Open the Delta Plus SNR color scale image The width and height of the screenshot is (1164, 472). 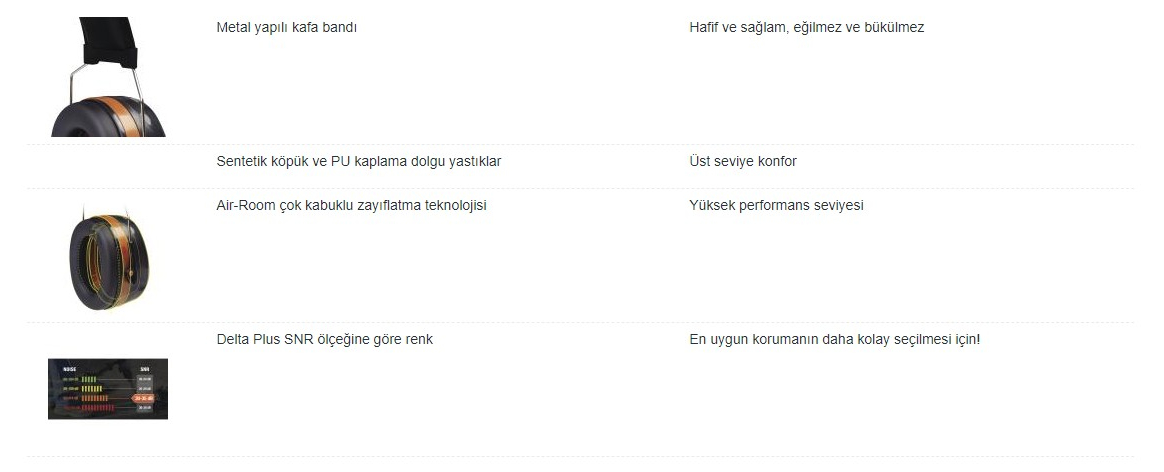(x=108, y=389)
